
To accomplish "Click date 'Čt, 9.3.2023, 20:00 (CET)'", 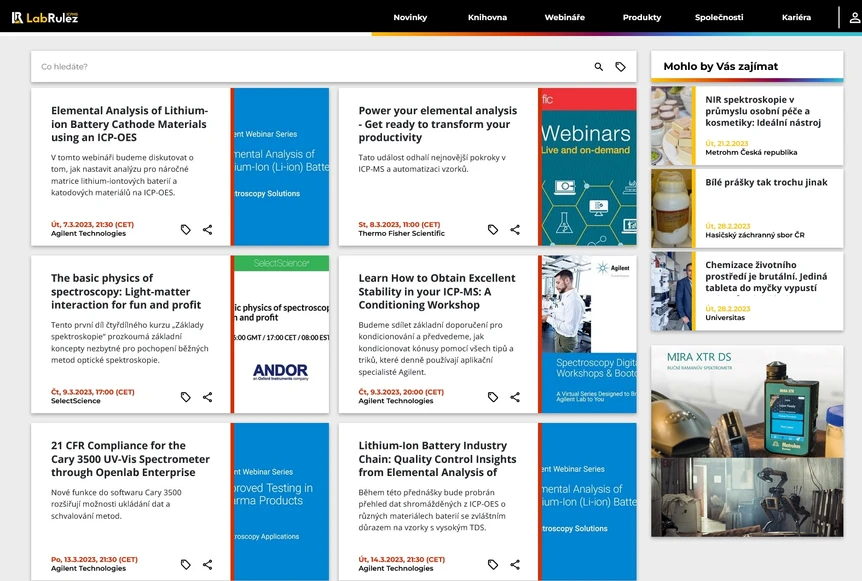I will pyautogui.click(x=401, y=392).
